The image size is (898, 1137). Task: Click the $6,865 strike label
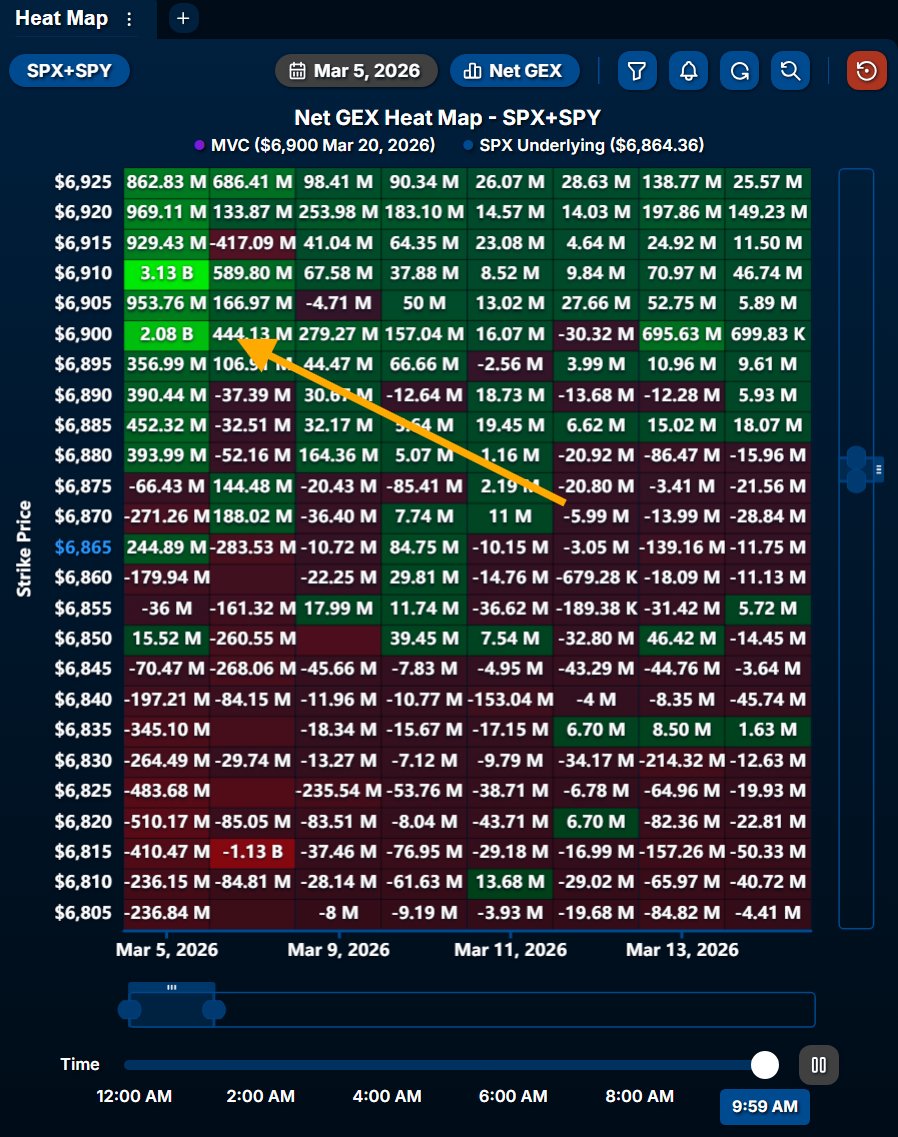(83, 547)
